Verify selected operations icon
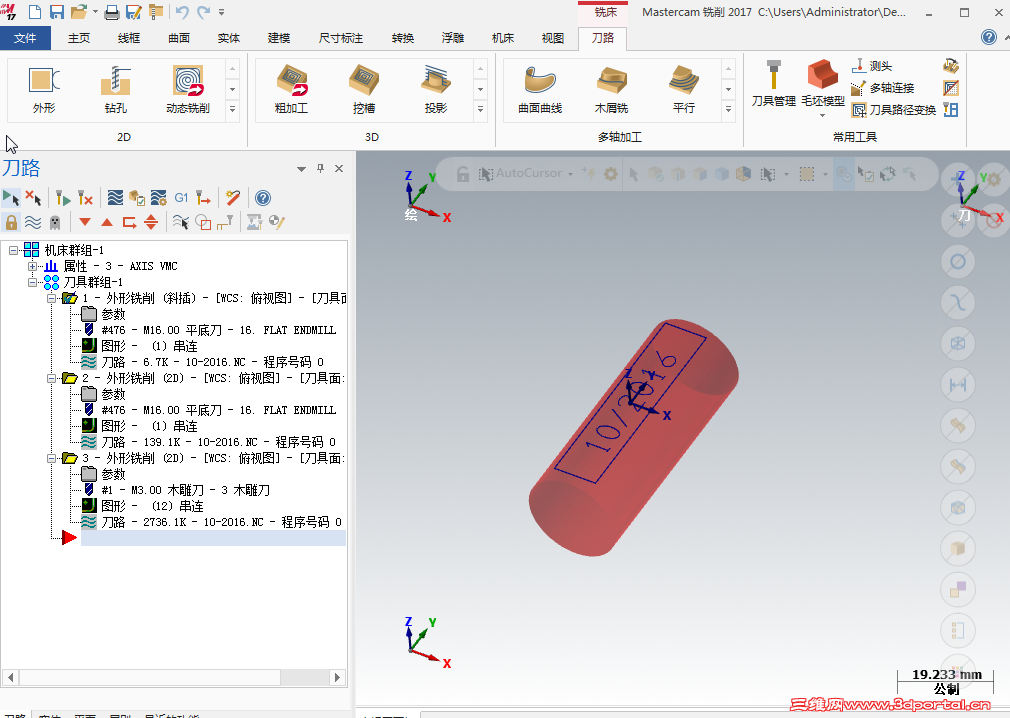 coord(137,198)
